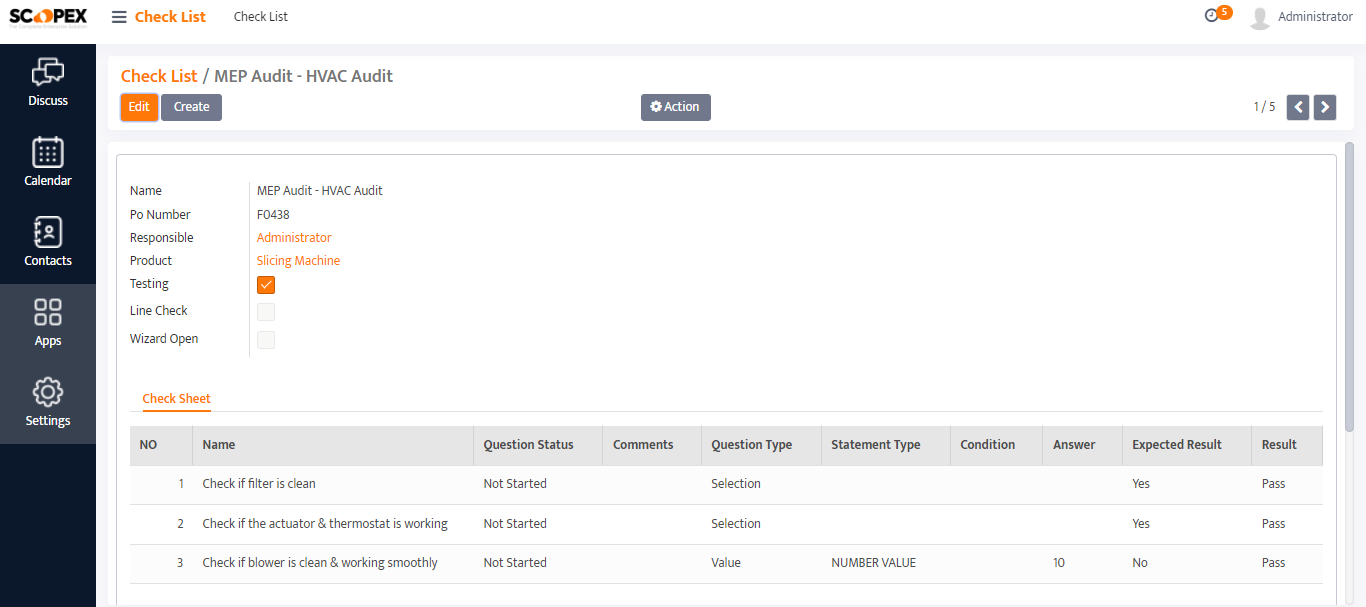
Task: Open the Action dropdown
Action: [x=676, y=107]
